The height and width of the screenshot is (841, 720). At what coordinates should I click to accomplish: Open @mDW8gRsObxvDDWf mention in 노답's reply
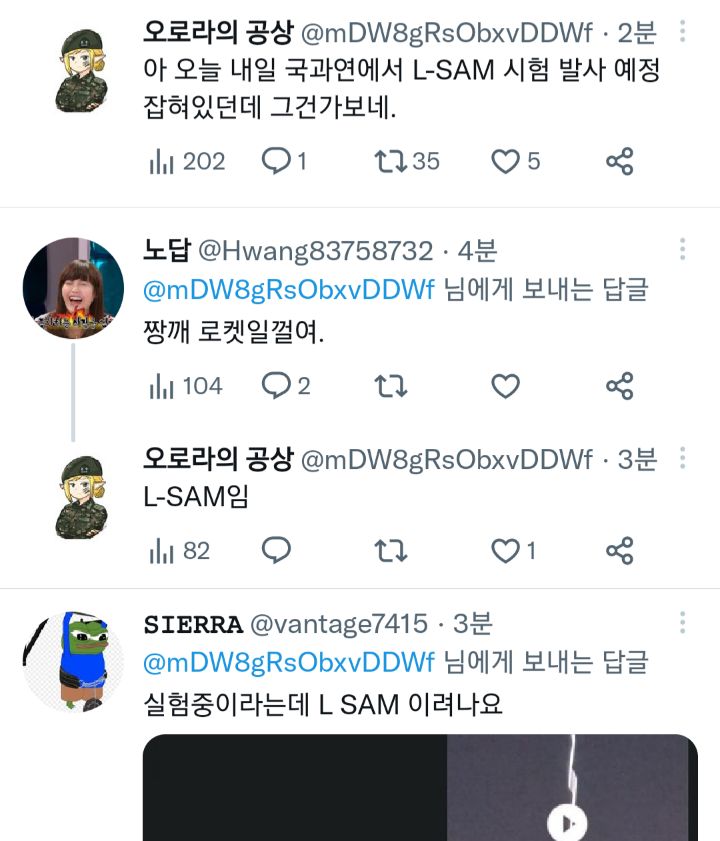(x=289, y=290)
